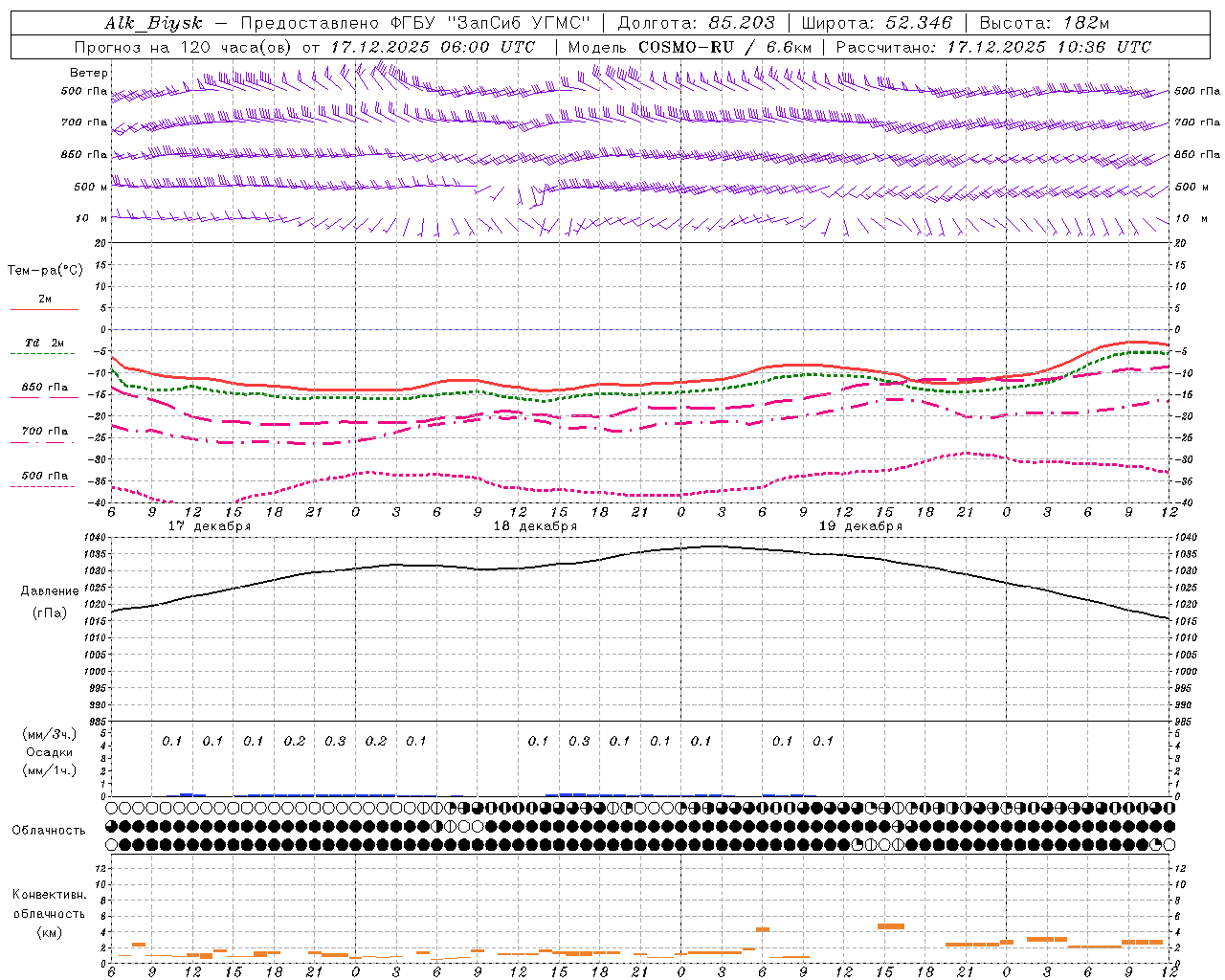Image resolution: width=1225 pixels, height=980 pixels.
Task: Click the dotted line sample under '500 гПа' temperature legend
Action: [x=43, y=486]
